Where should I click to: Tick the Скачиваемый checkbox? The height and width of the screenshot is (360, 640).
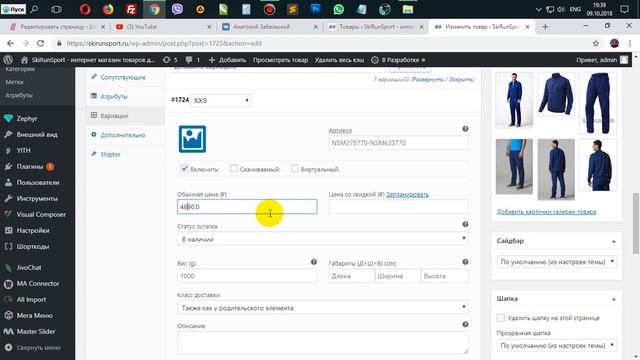pyautogui.click(x=233, y=168)
